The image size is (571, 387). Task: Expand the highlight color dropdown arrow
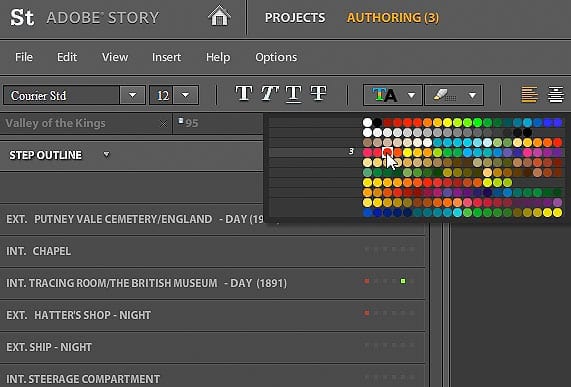472,95
